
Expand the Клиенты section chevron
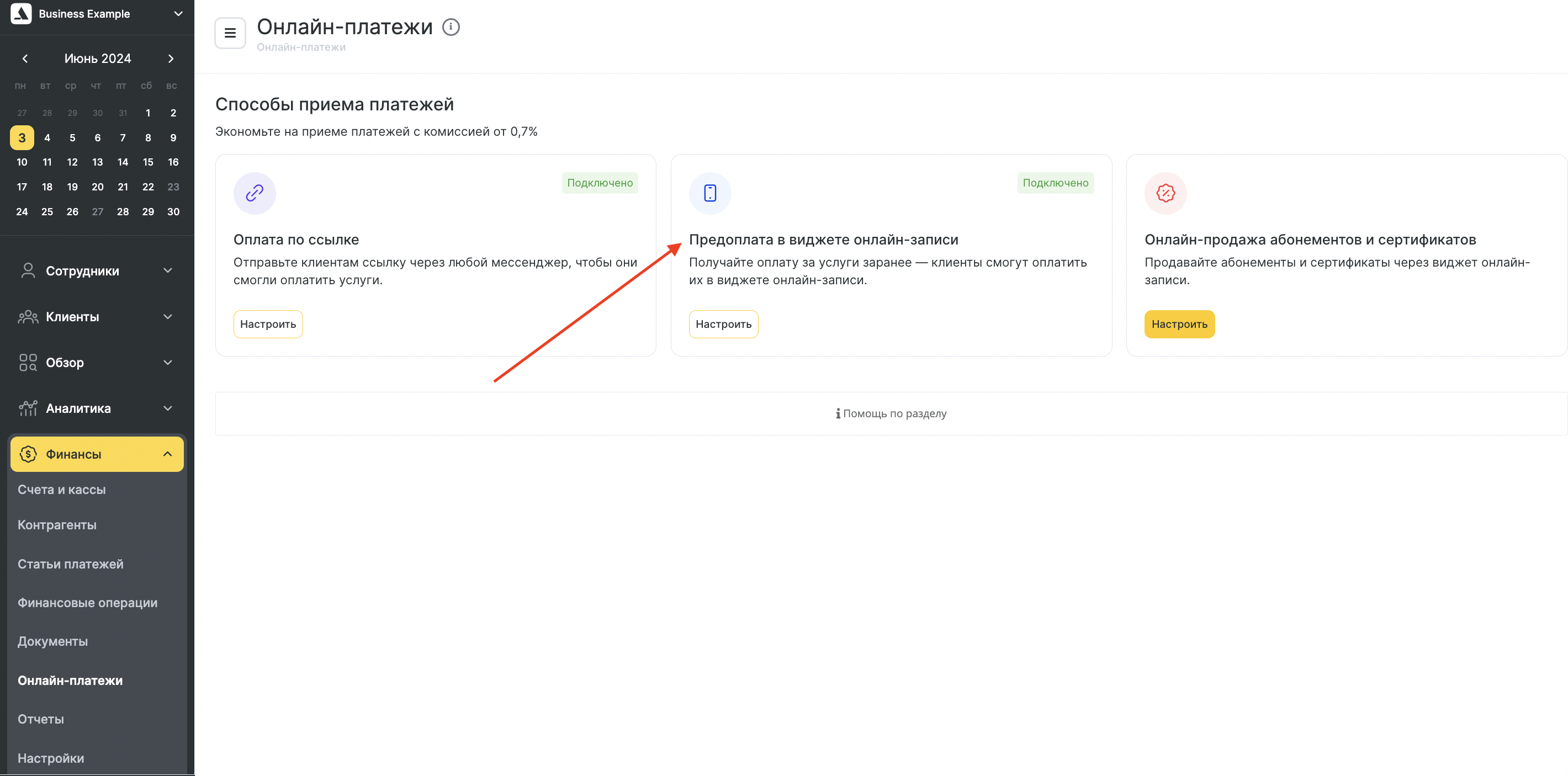168,316
